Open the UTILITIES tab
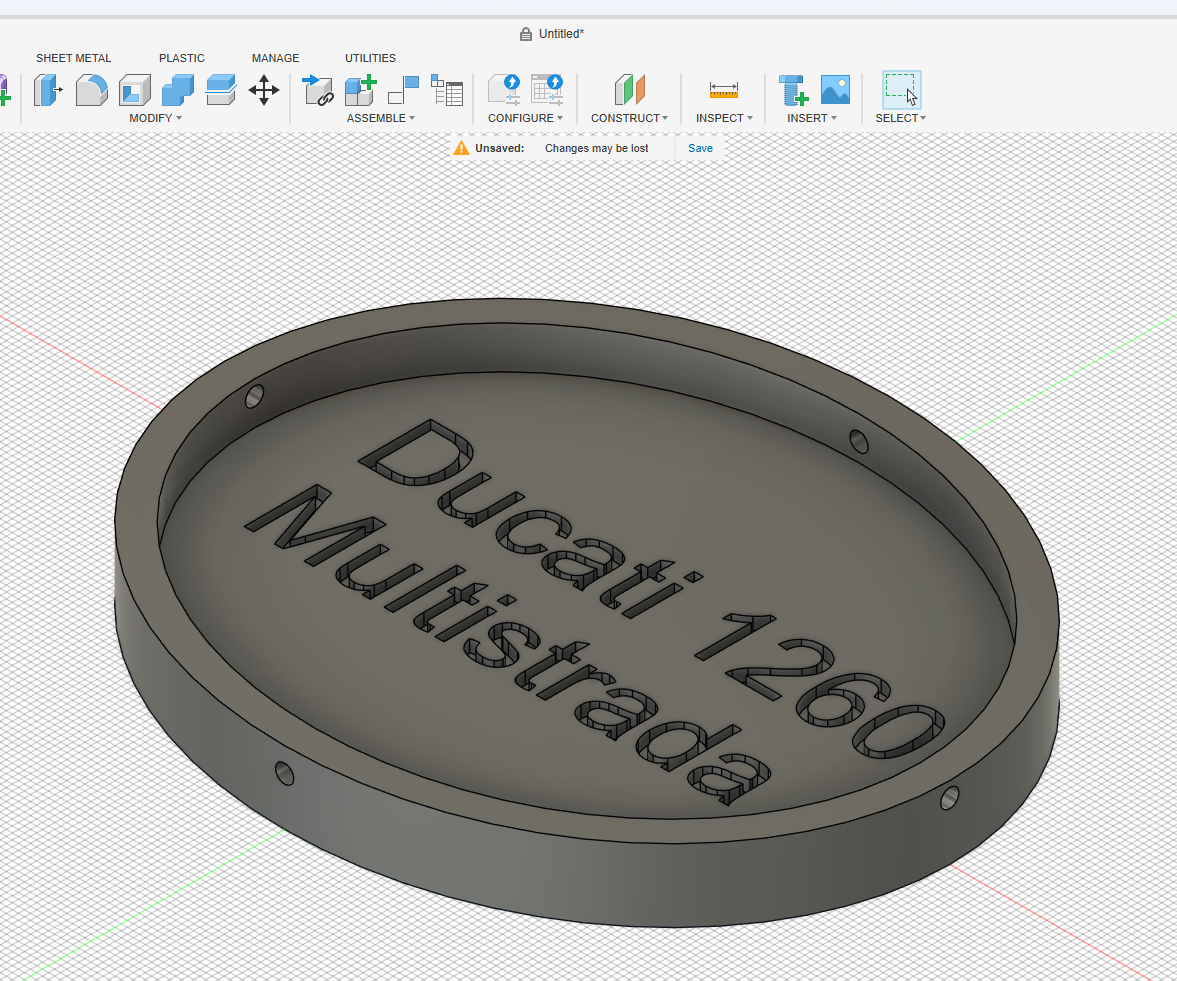 pos(370,58)
